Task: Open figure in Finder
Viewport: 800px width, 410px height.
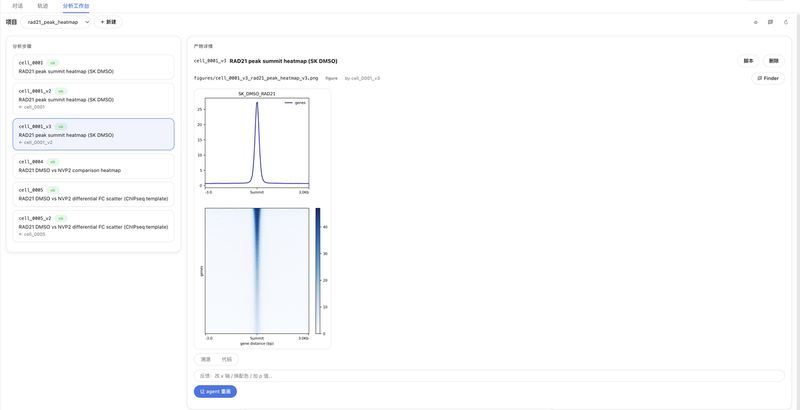Action: 768,78
